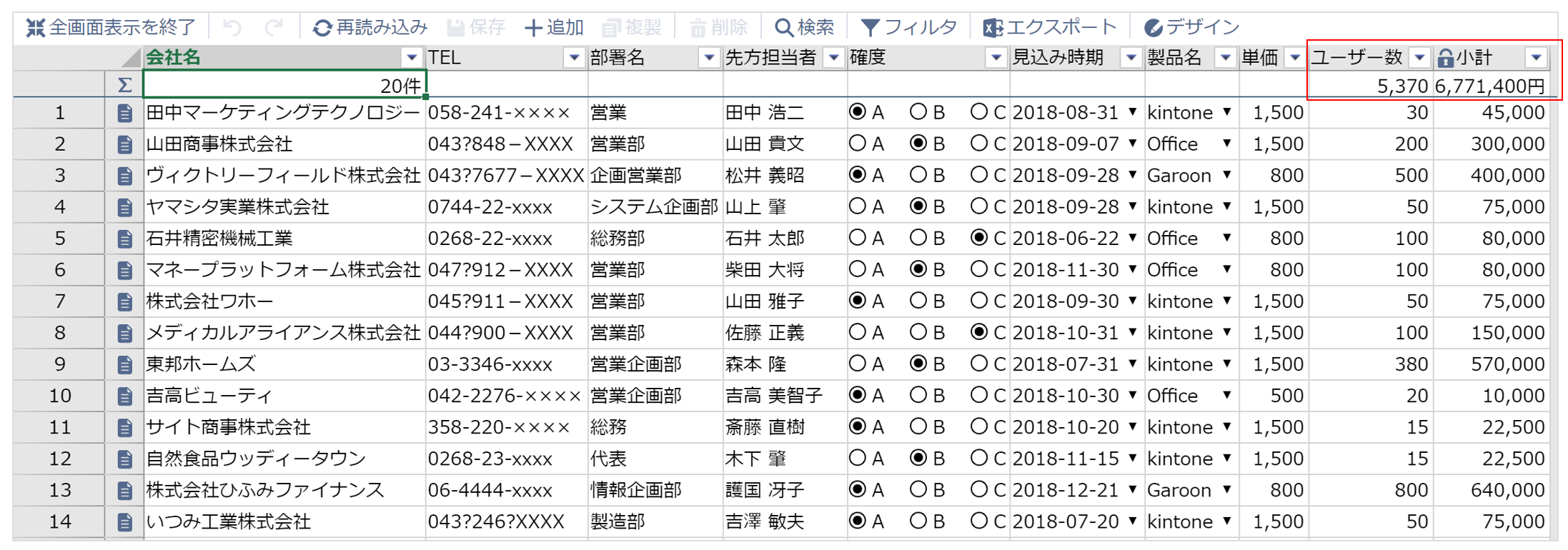The height and width of the screenshot is (550, 1568).
Task: Open date picker arrow for 2018-08-31
Action: tap(1133, 112)
